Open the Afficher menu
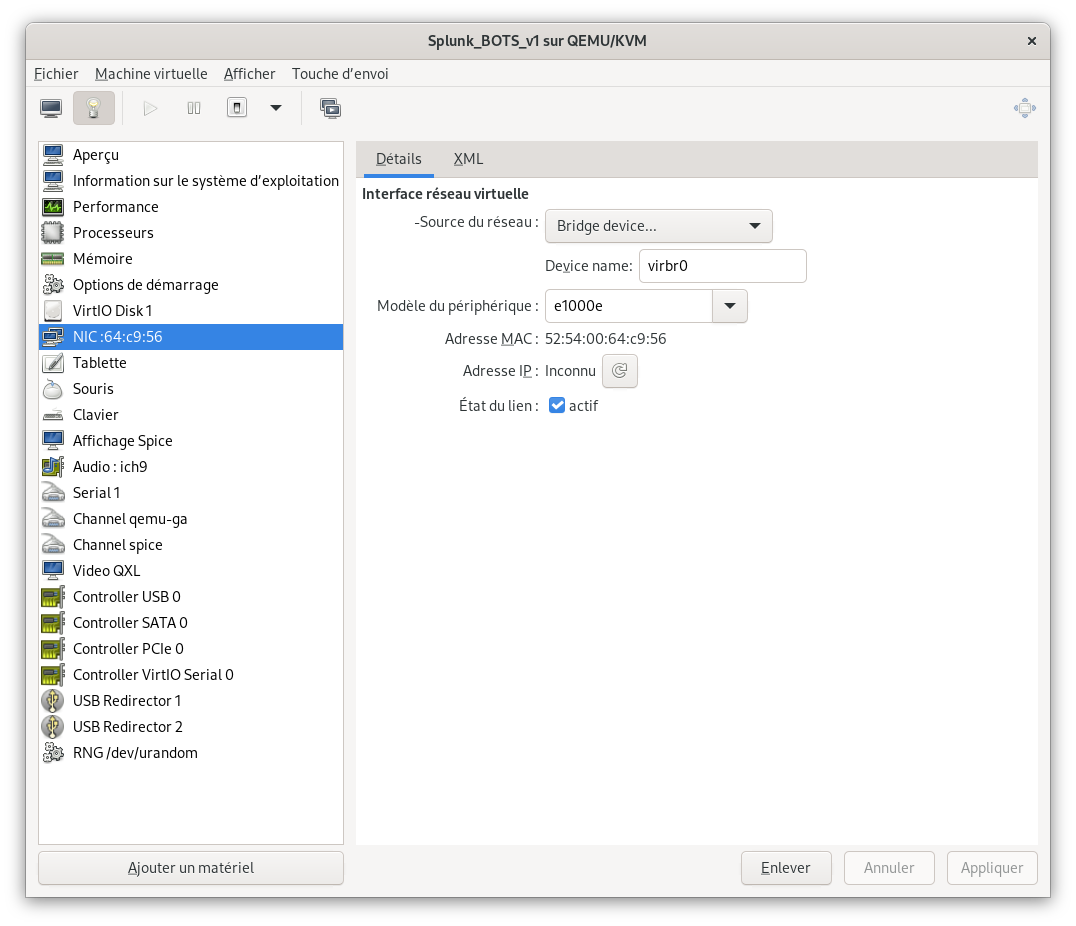The height and width of the screenshot is (926, 1076). (249, 74)
